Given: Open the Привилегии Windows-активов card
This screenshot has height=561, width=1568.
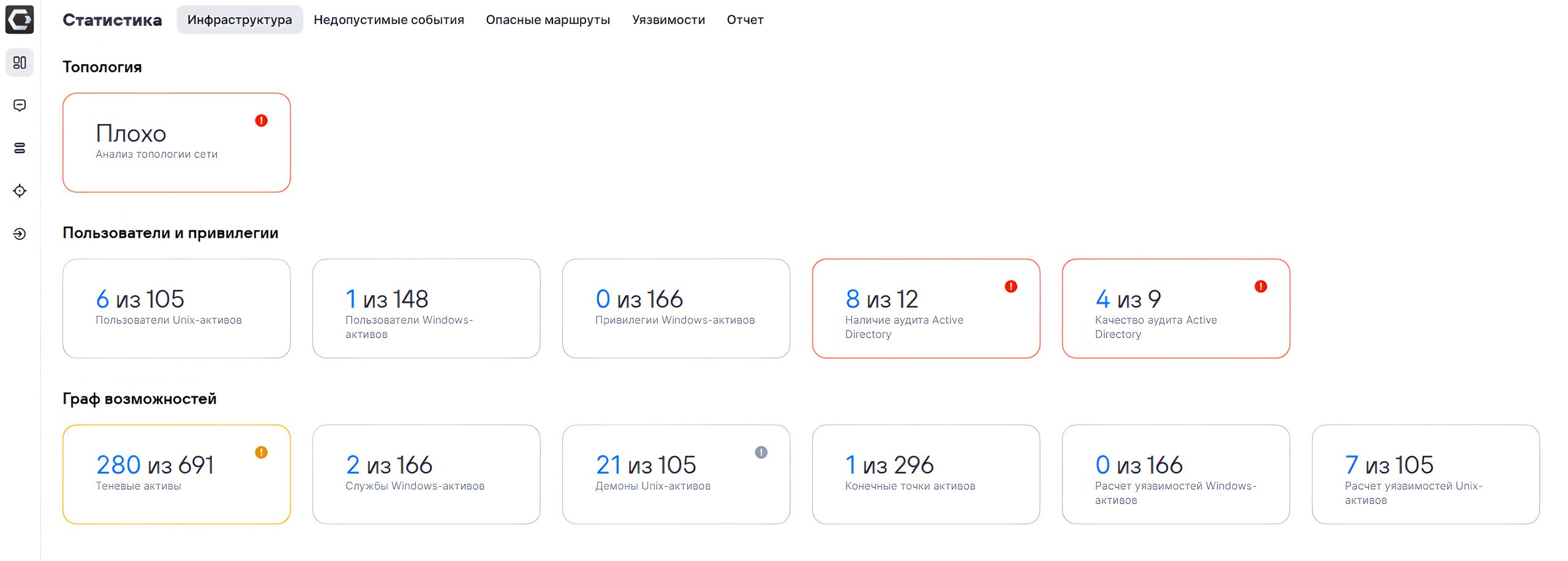Looking at the screenshot, I should [676, 309].
